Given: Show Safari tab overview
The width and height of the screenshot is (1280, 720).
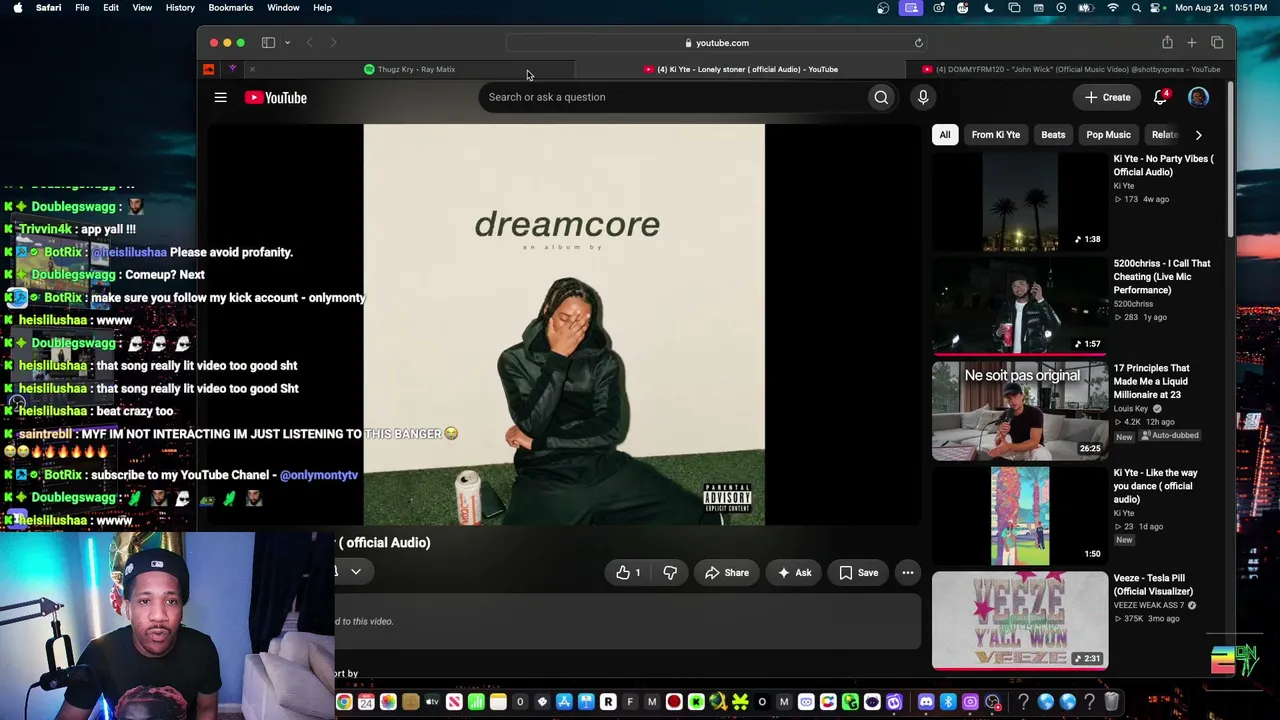Looking at the screenshot, I should point(1217,43).
